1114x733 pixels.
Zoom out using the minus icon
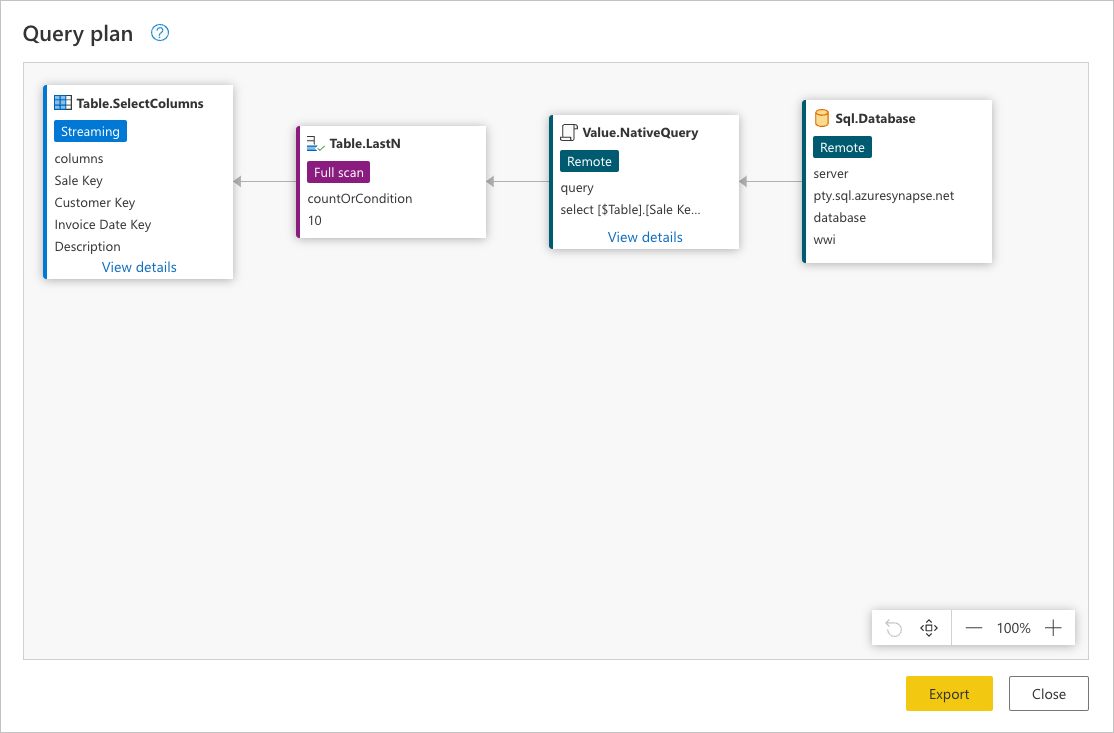point(974,628)
